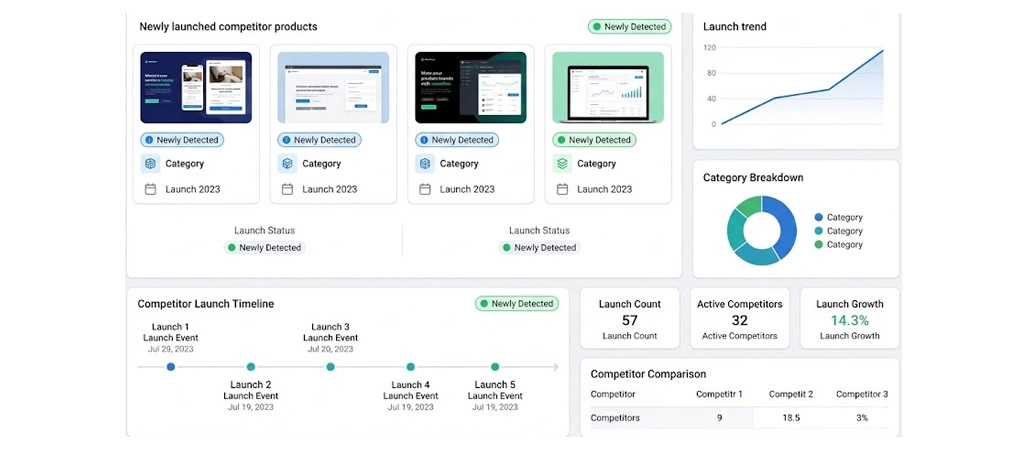Select the Launch 3 marker dated Jul 20, 2023
This screenshot has height=466, width=1026.
click(330, 367)
